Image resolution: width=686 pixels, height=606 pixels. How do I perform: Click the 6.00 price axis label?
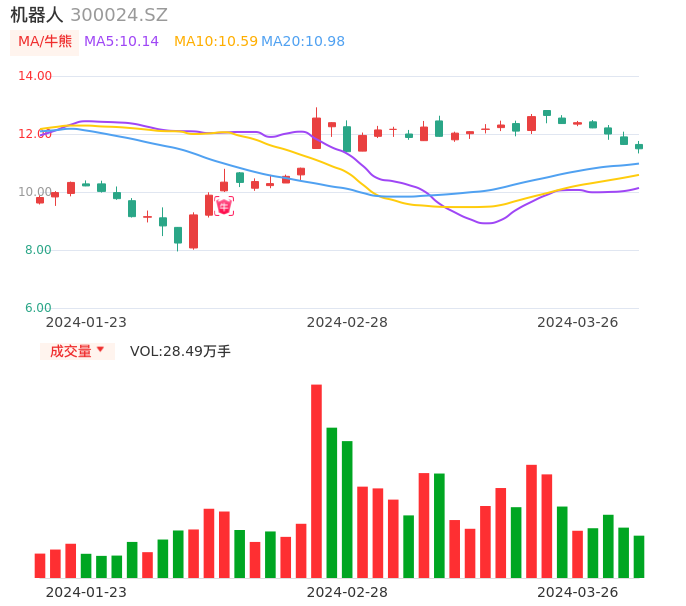pos(38,308)
